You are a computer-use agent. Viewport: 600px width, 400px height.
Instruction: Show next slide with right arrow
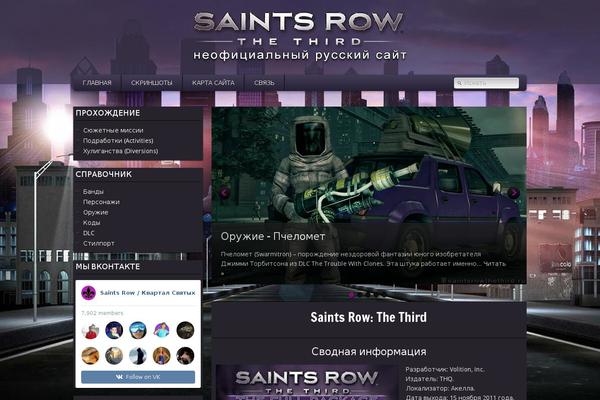[x=513, y=193]
